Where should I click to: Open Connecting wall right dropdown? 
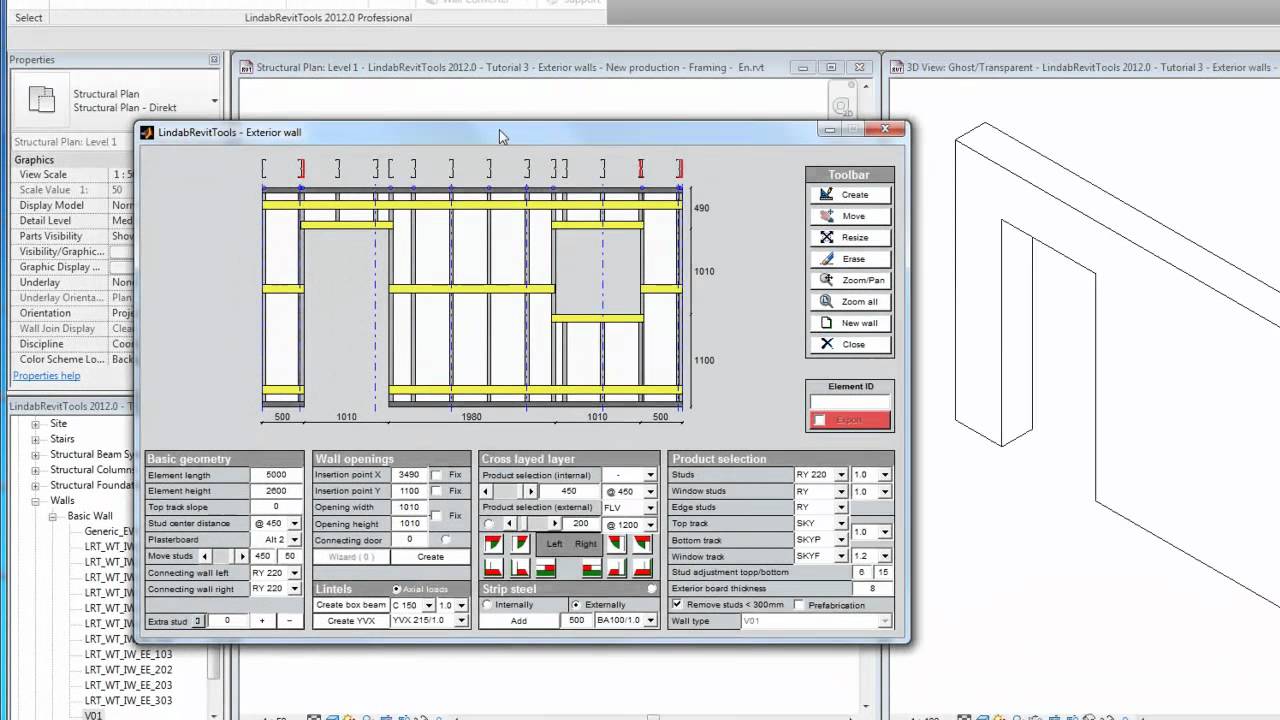[294, 589]
